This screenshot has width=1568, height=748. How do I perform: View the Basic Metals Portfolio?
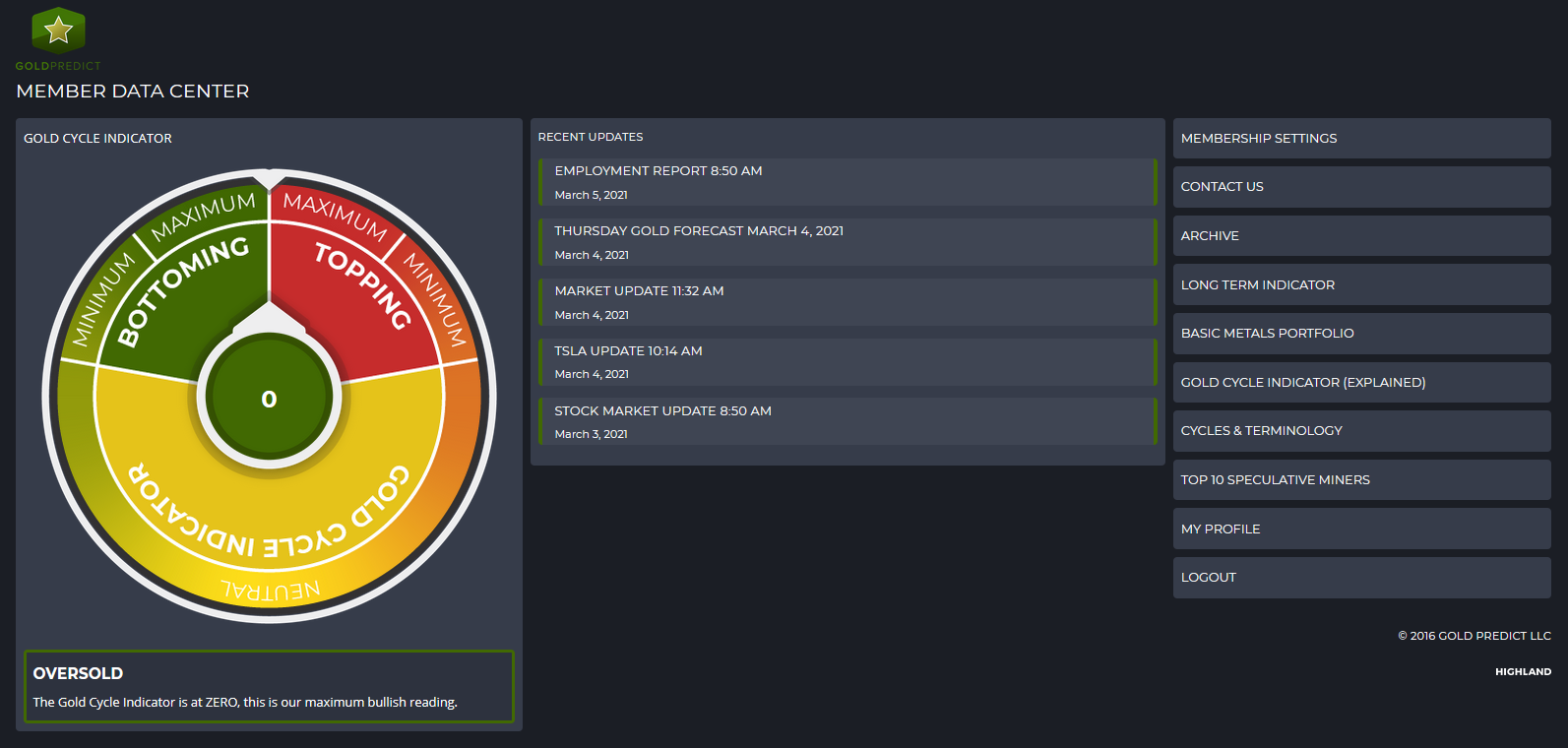pyautogui.click(x=1267, y=334)
